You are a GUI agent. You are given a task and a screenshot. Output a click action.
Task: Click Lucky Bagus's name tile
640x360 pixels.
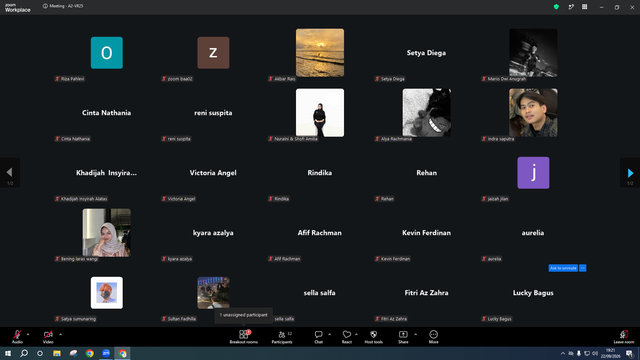point(533,293)
